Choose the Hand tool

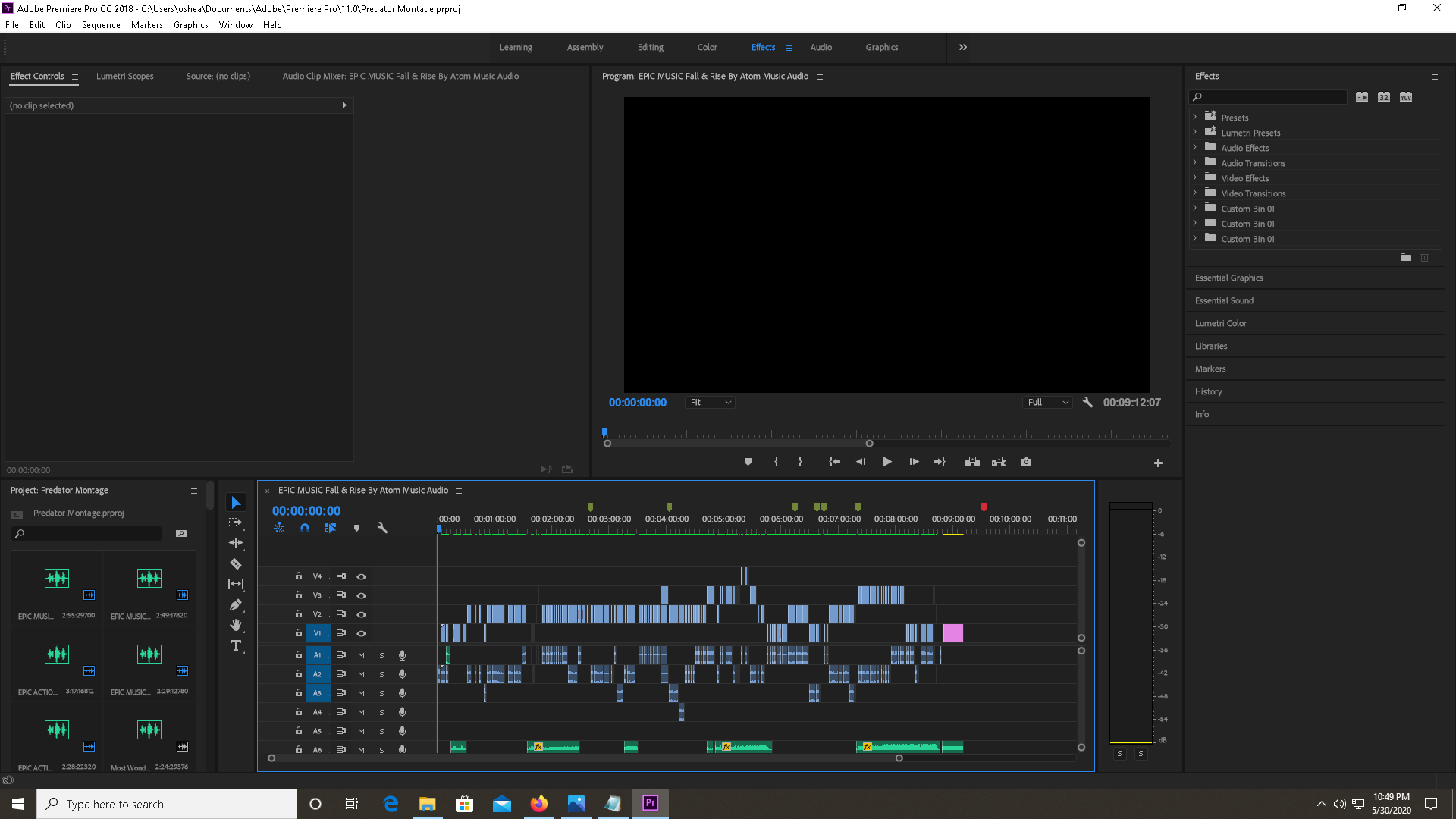click(x=236, y=625)
